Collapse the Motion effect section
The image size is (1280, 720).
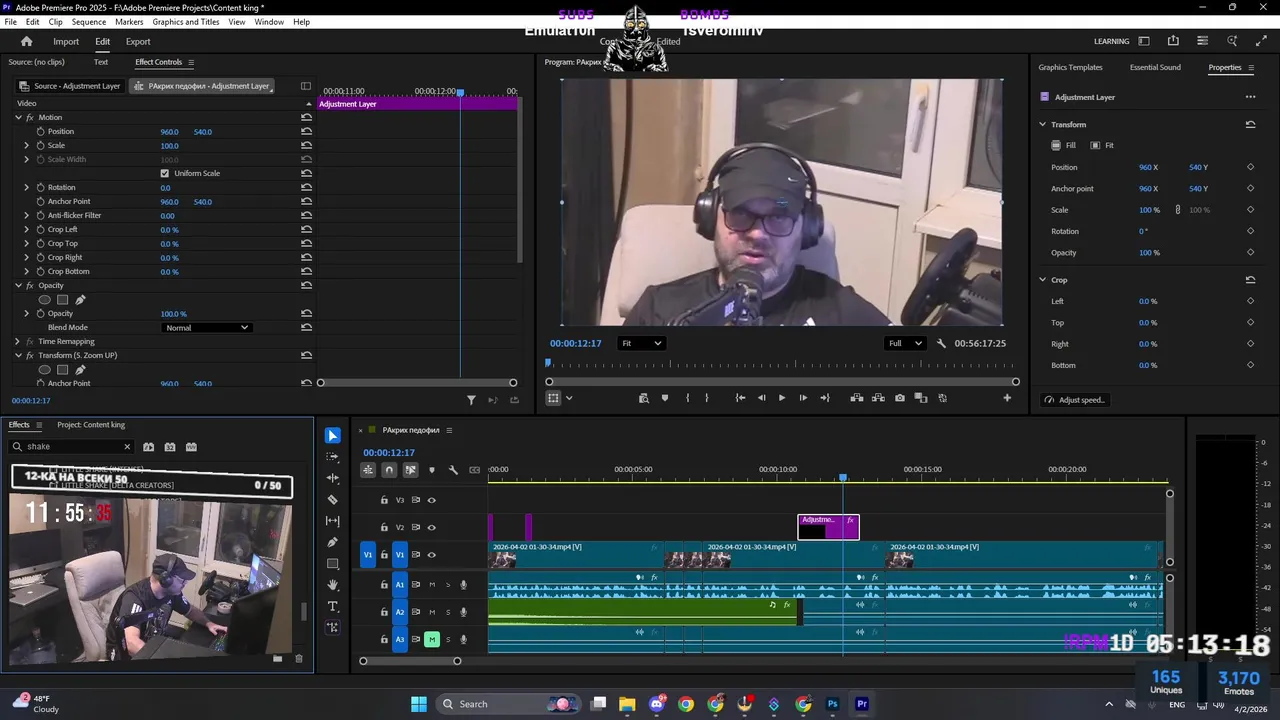(x=18, y=117)
